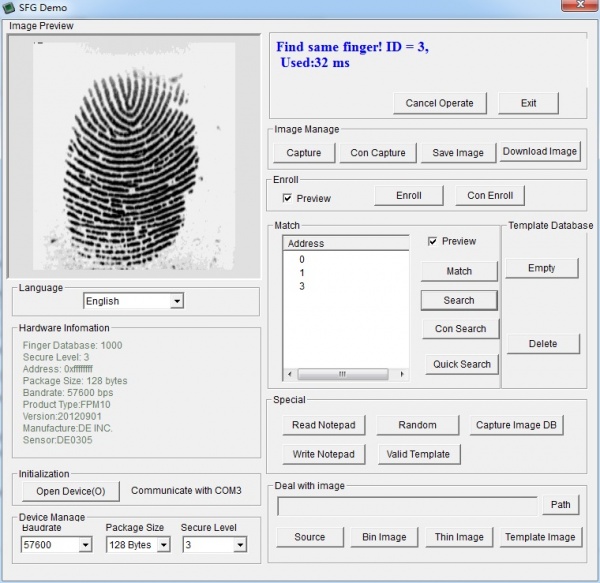Click Empty in Template Database
Image resolution: width=600 pixels, height=583 pixels.
pos(541,268)
